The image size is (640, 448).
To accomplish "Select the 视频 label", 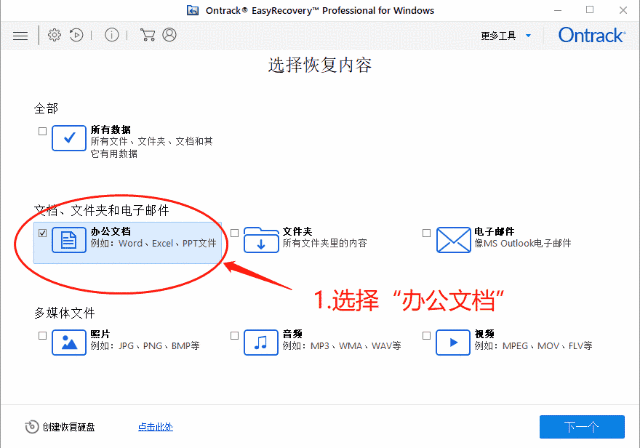I will pos(484,334).
